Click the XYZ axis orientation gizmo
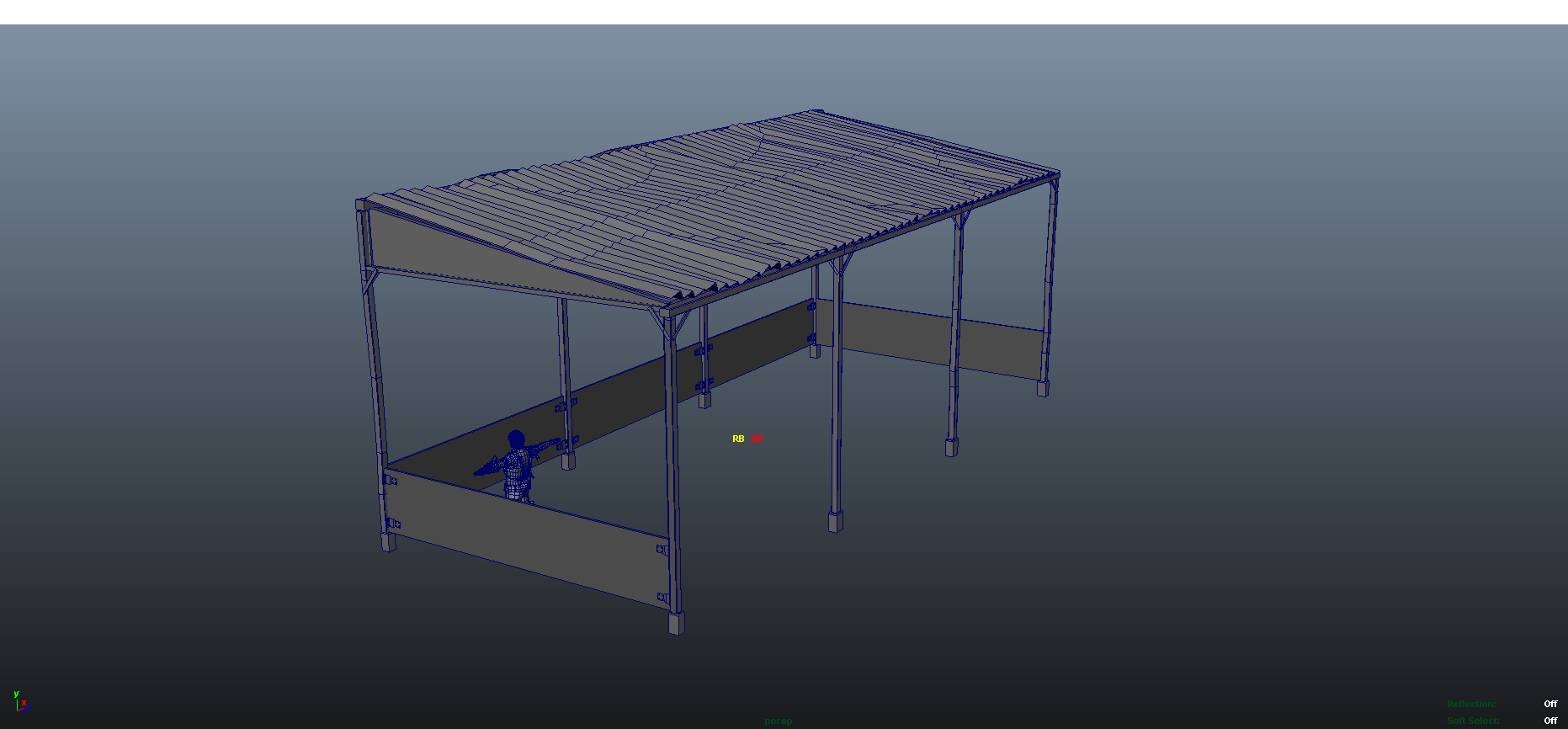This screenshot has width=1568, height=729. 20,702
